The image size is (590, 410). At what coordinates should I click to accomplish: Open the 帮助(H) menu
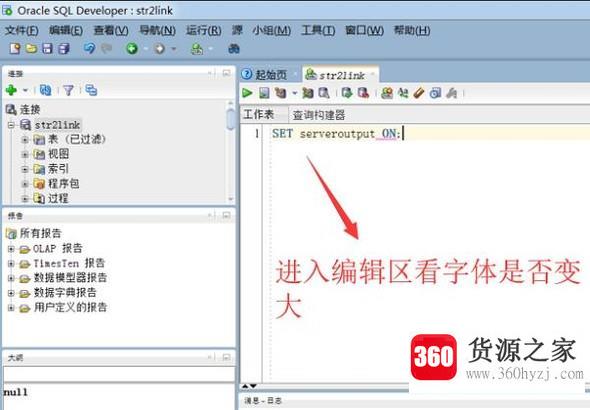(412, 30)
